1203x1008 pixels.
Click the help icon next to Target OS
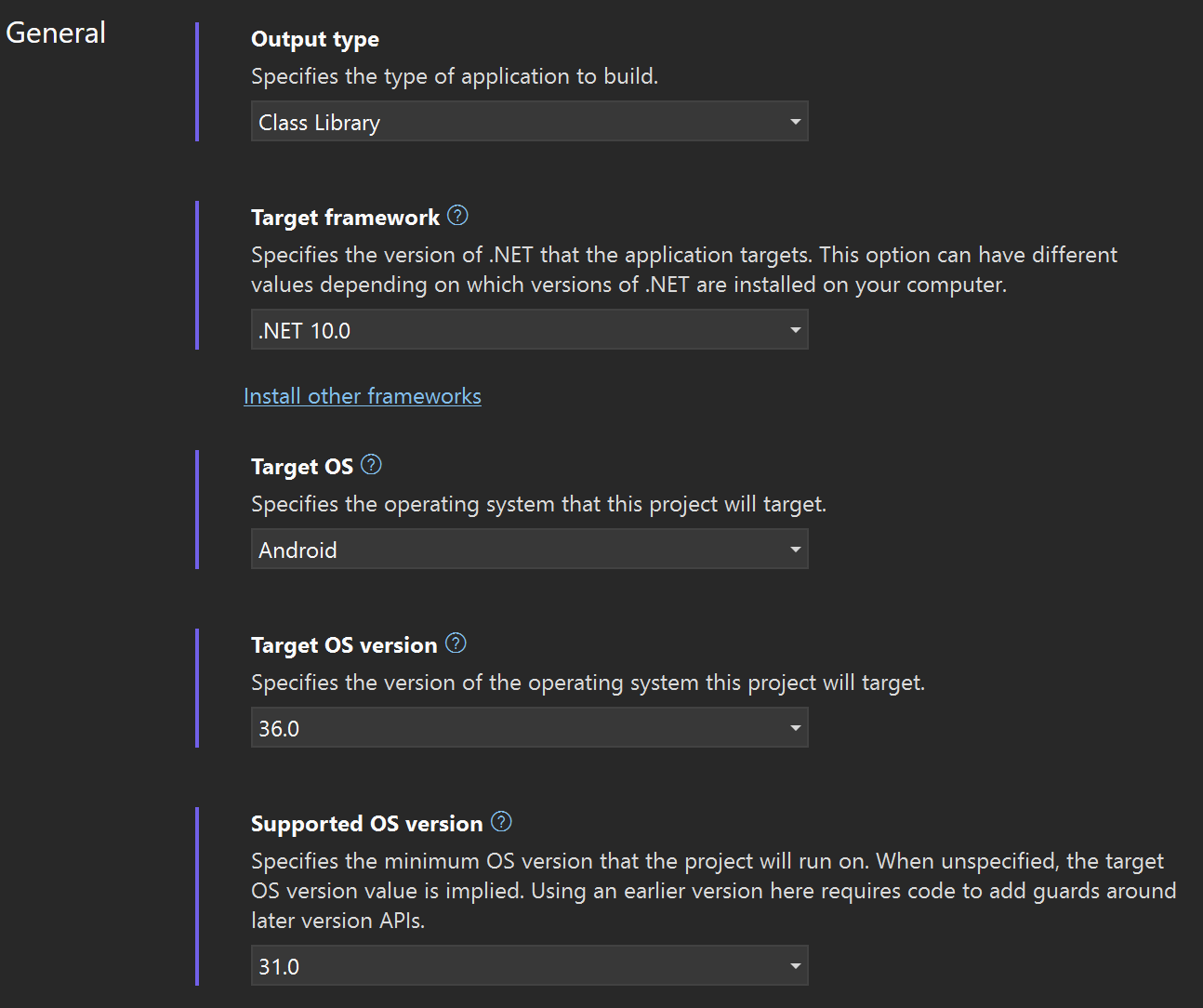coord(371,465)
